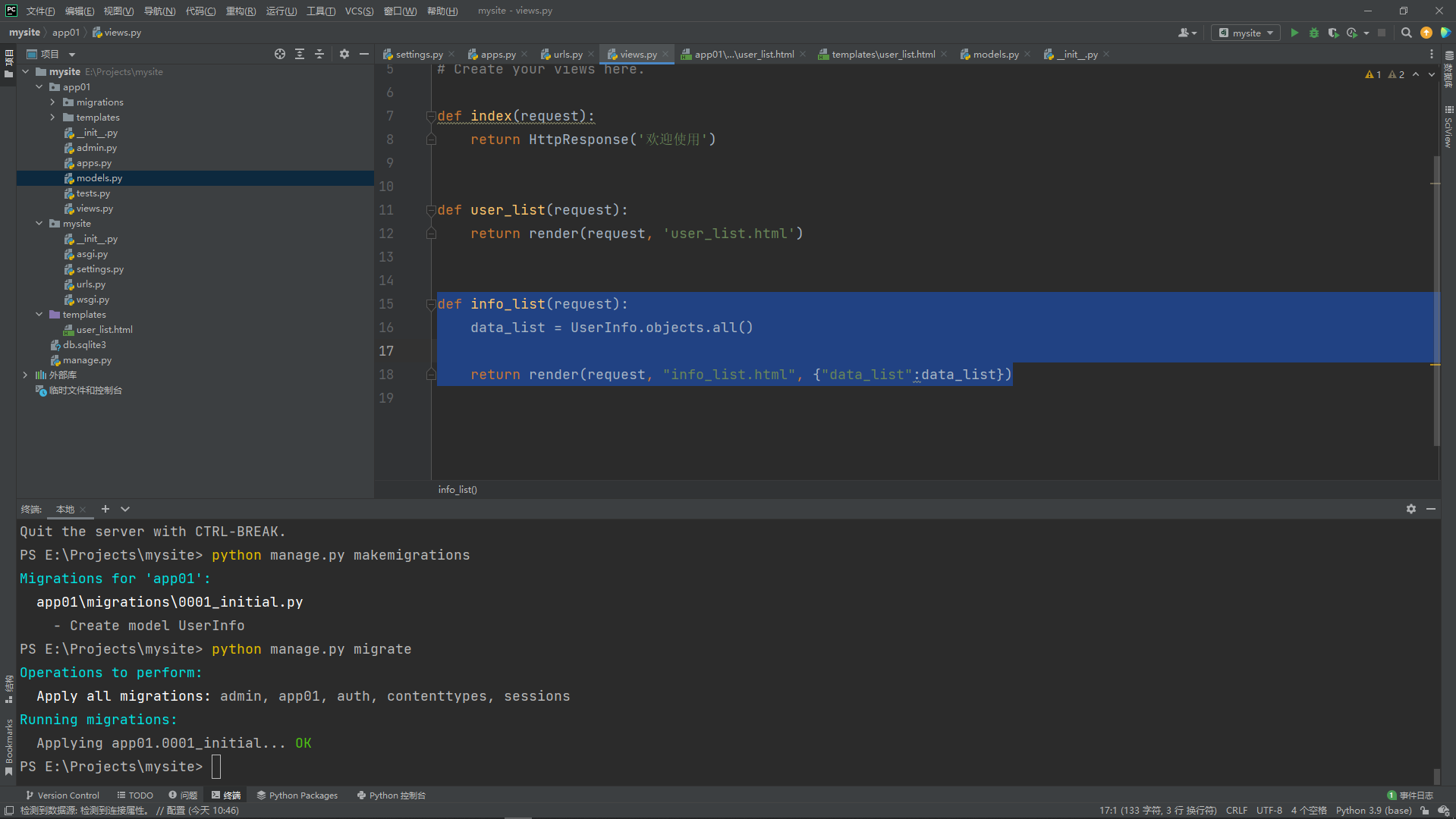
Task: Collapse the app01 folder
Action: tap(39, 87)
